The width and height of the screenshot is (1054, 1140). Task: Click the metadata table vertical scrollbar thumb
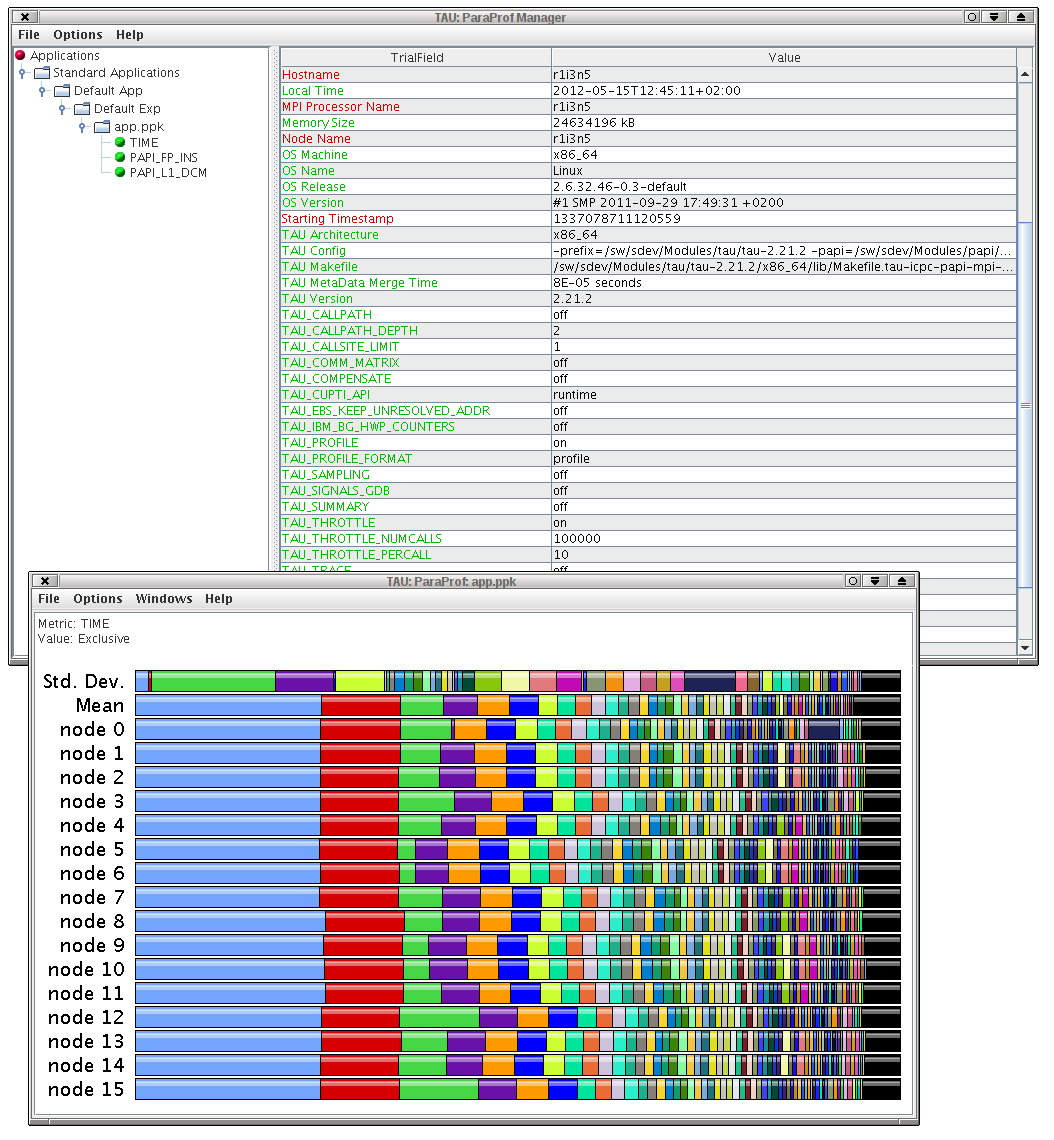(x=1025, y=405)
